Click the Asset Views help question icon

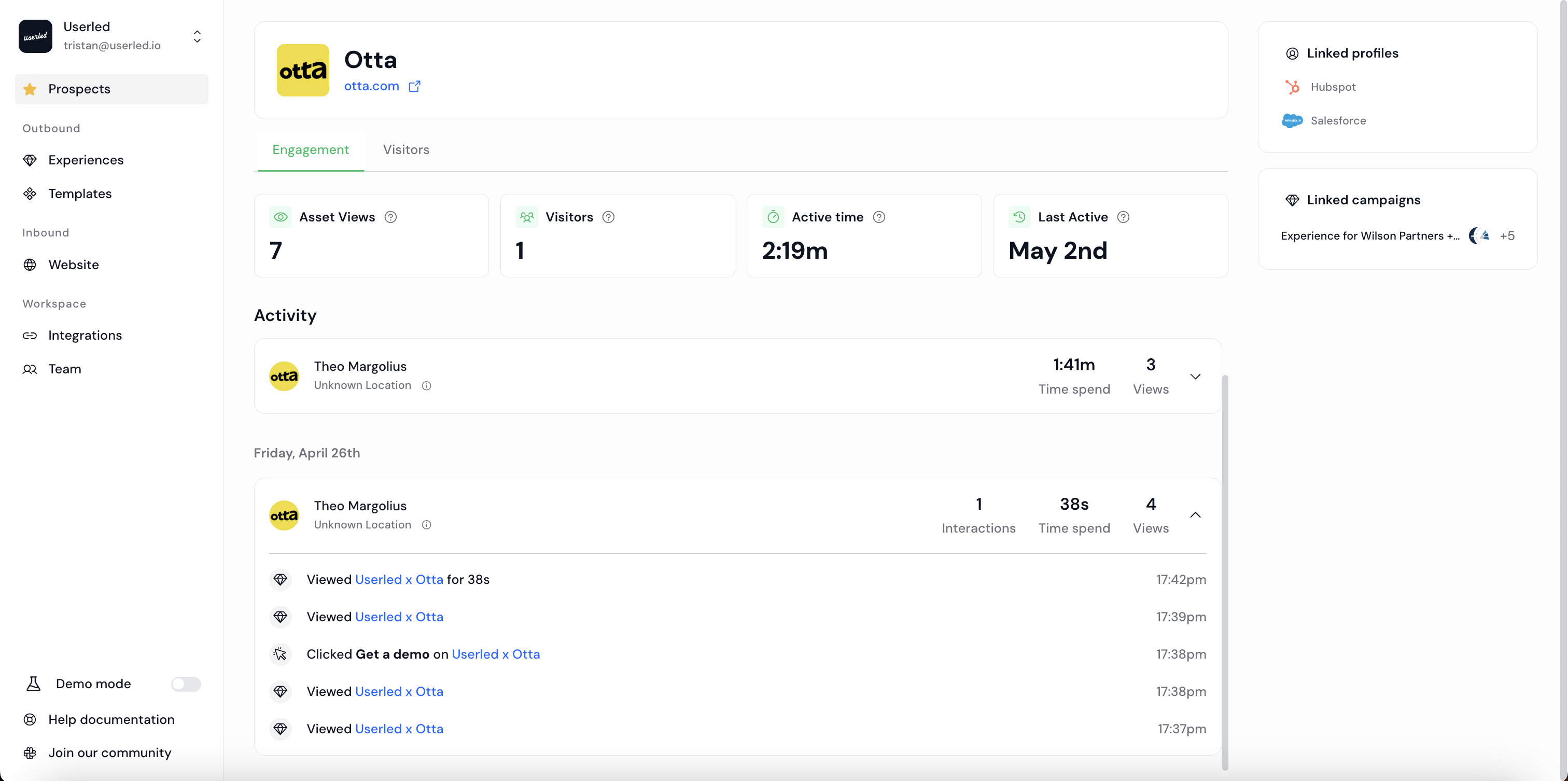click(x=391, y=217)
